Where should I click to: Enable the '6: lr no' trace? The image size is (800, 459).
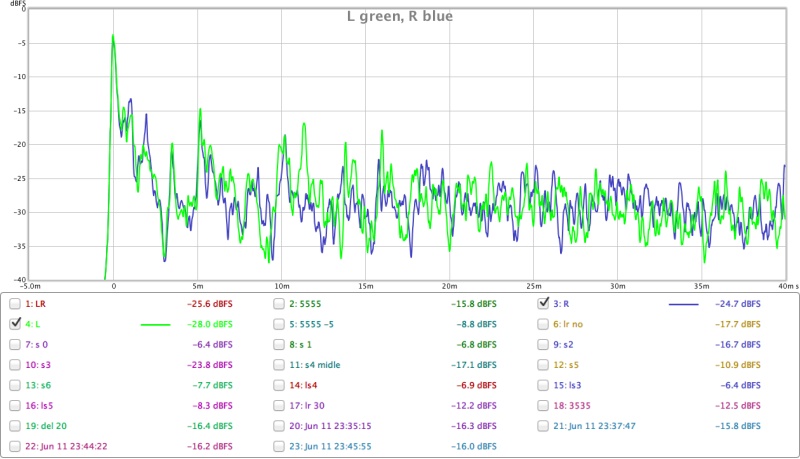543,324
